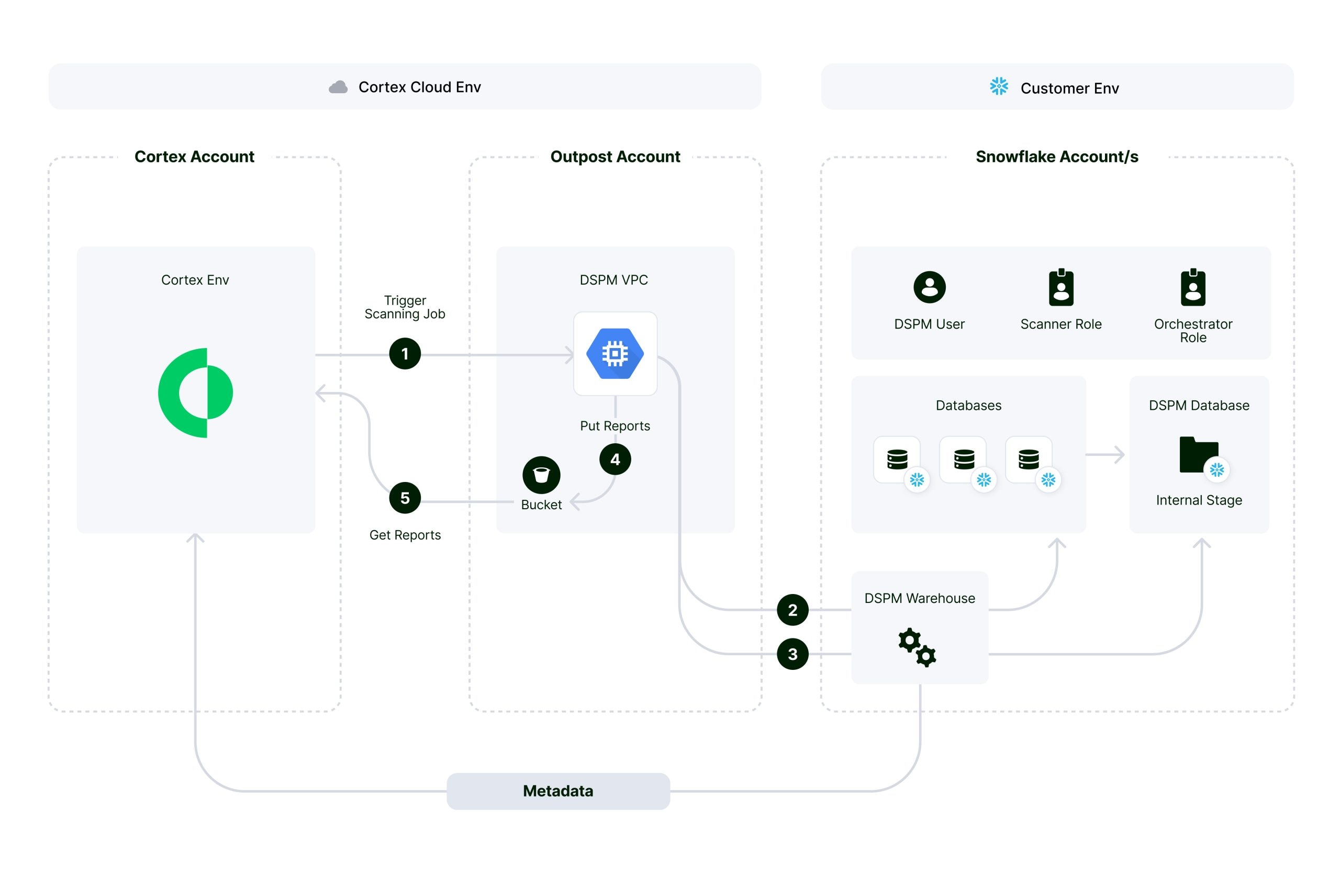Click the cloud icon beside Cortex Cloud Env

(338, 87)
